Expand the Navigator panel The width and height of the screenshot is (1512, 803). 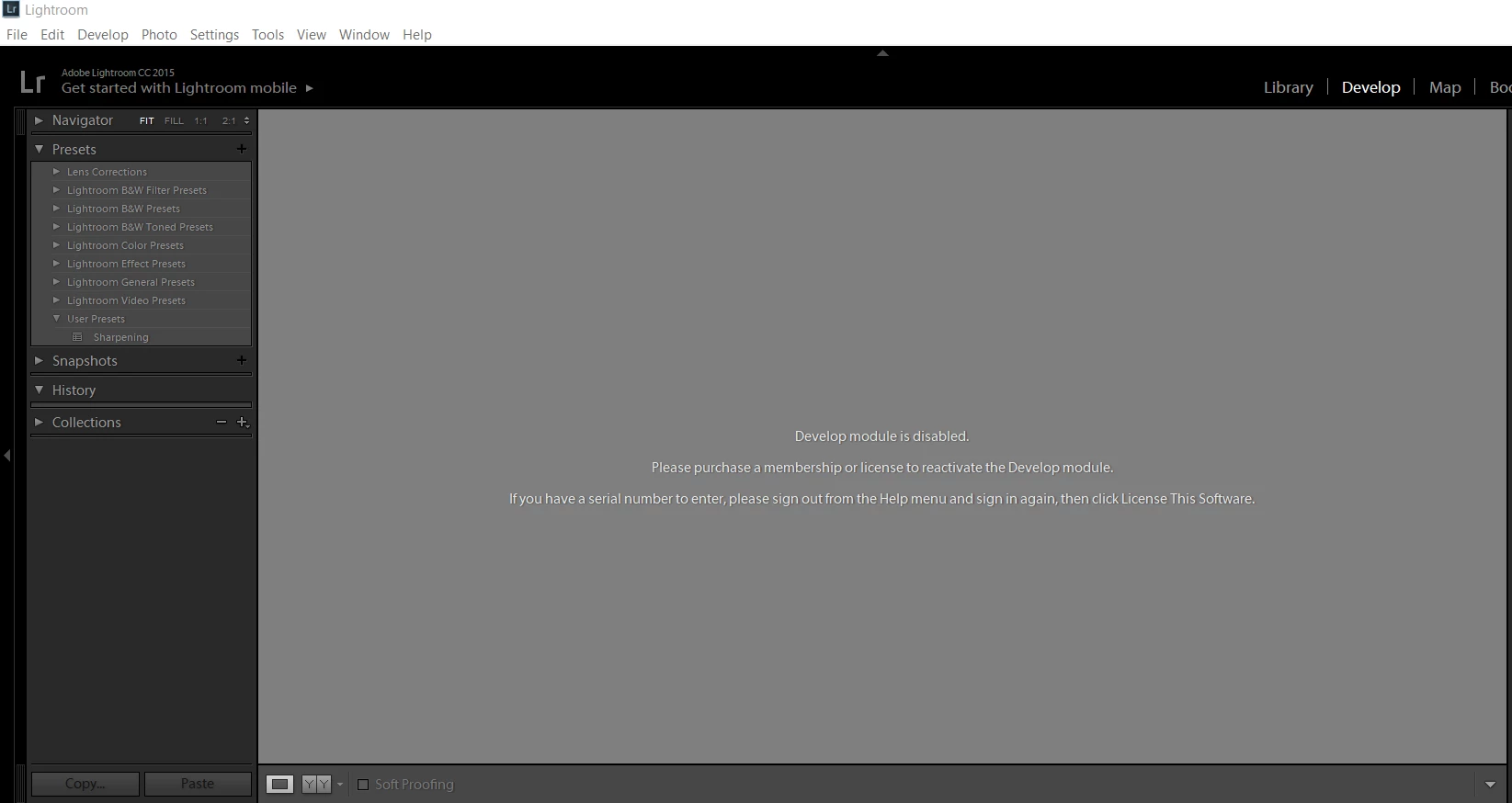pos(39,120)
